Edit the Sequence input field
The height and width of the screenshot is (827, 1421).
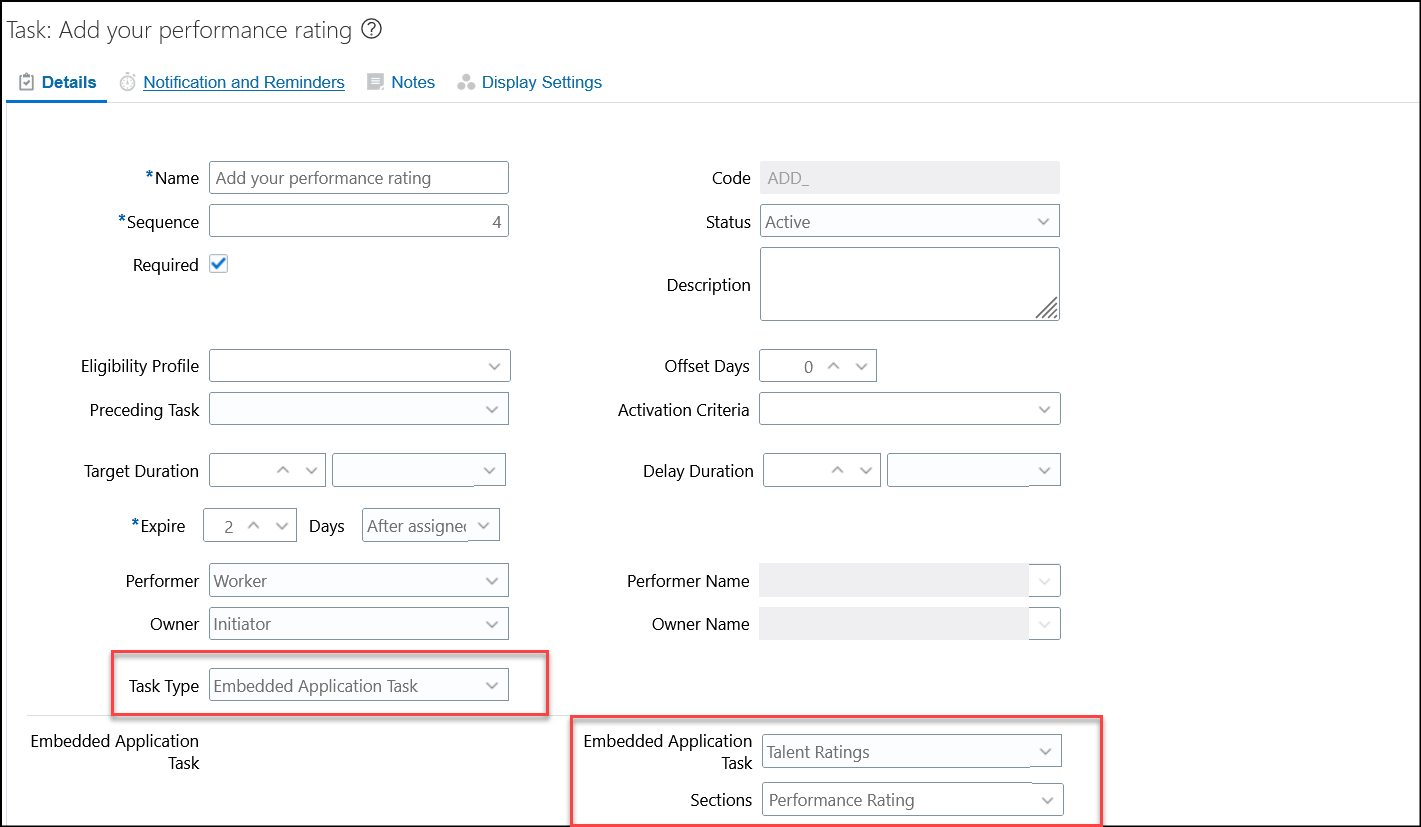coord(359,222)
